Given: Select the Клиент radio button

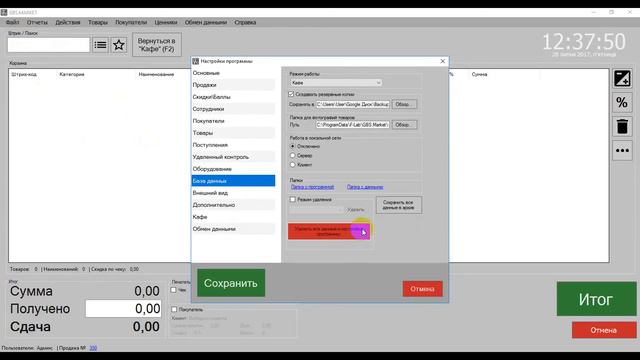Looking at the screenshot, I should (x=292, y=165).
